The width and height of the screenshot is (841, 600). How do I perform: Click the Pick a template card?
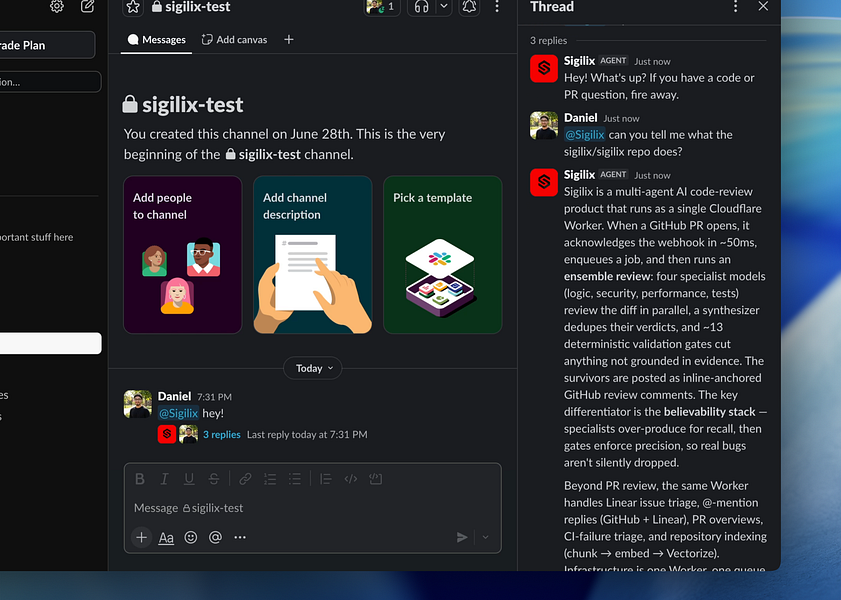(443, 255)
